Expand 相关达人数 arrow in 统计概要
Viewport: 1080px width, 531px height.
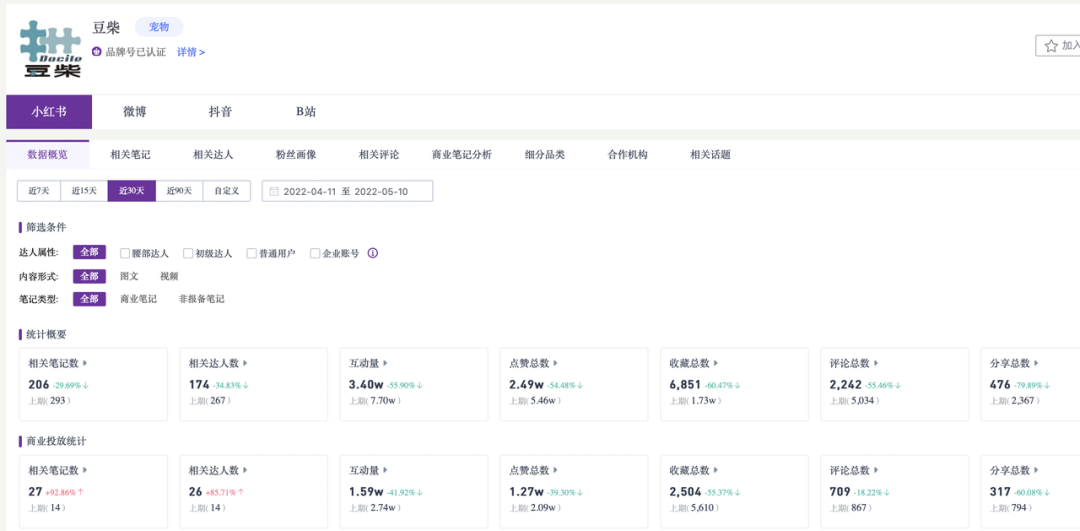(245, 363)
